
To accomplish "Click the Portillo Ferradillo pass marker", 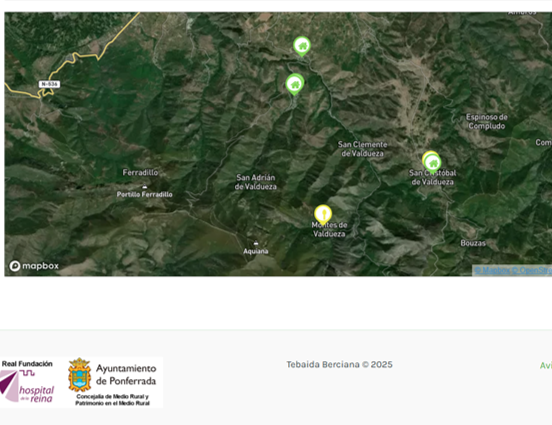I will [144, 187].
